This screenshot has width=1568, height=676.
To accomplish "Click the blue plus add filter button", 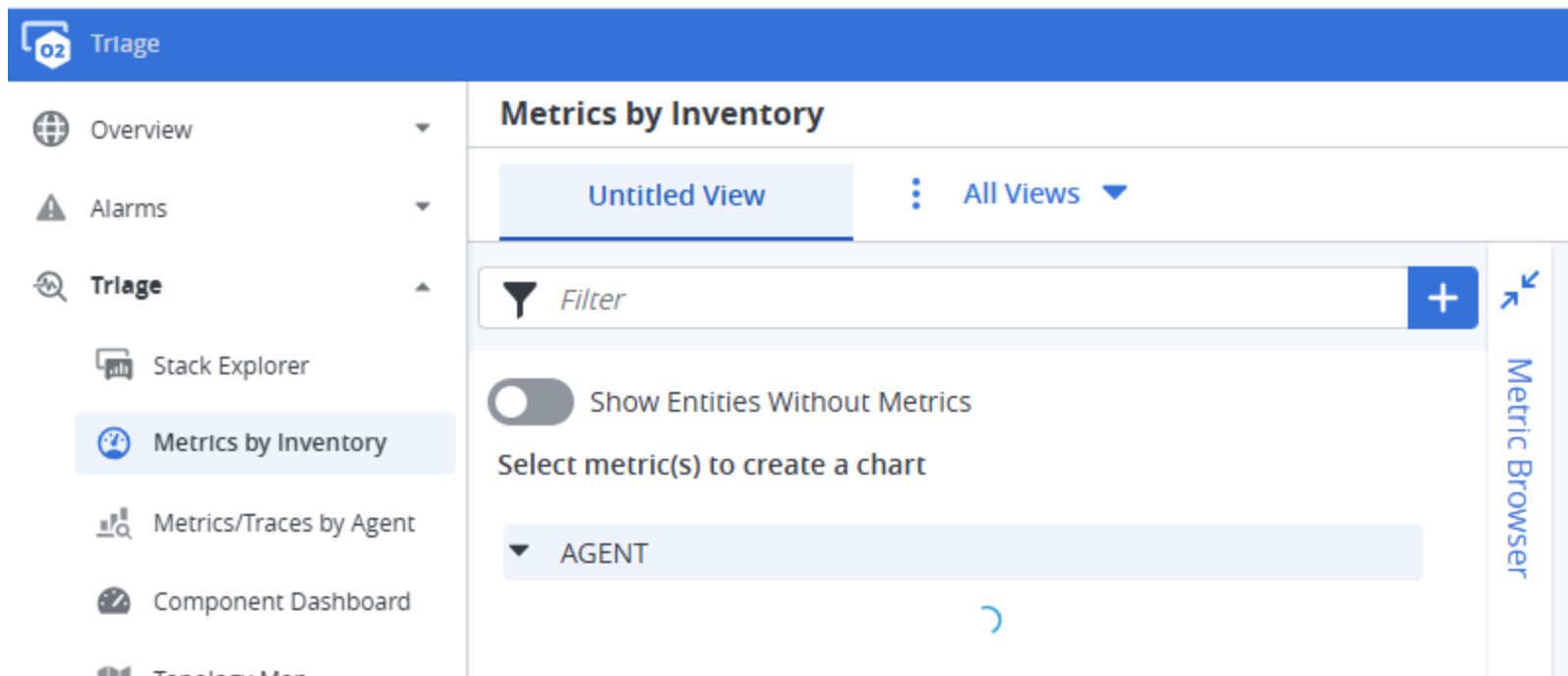I will [1442, 298].
